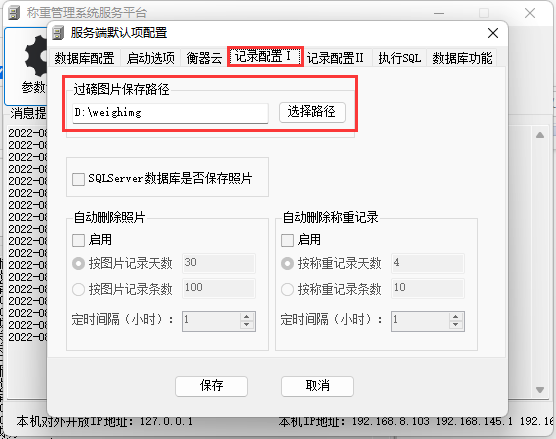Click scroll down arrow in main window message list

pos(540,390)
